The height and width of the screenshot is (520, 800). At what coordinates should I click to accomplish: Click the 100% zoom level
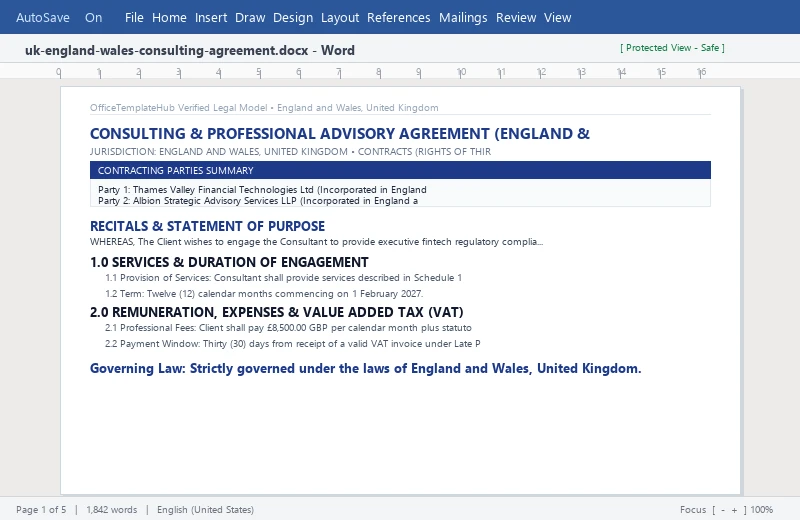point(762,509)
